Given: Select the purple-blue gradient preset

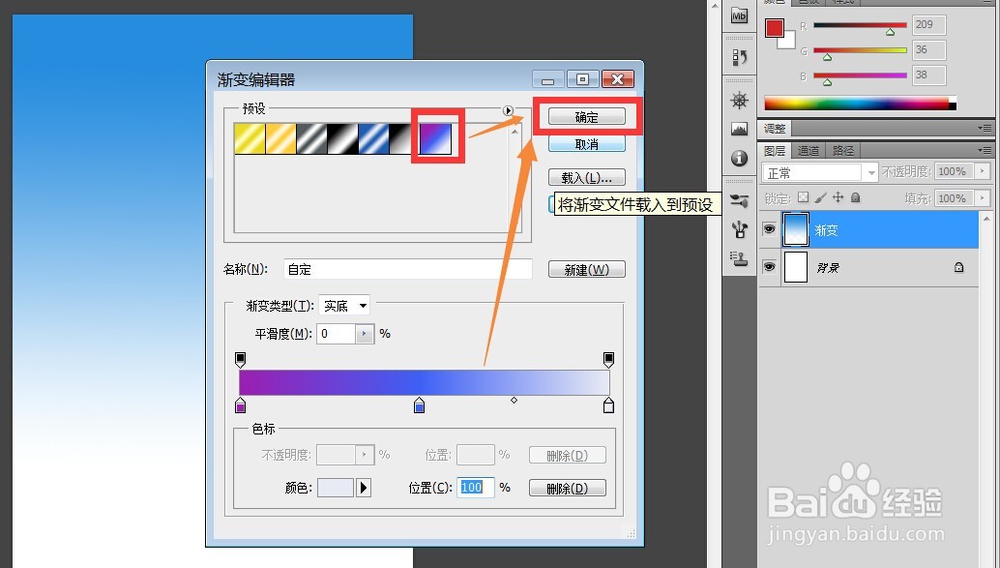Looking at the screenshot, I should tap(436, 138).
